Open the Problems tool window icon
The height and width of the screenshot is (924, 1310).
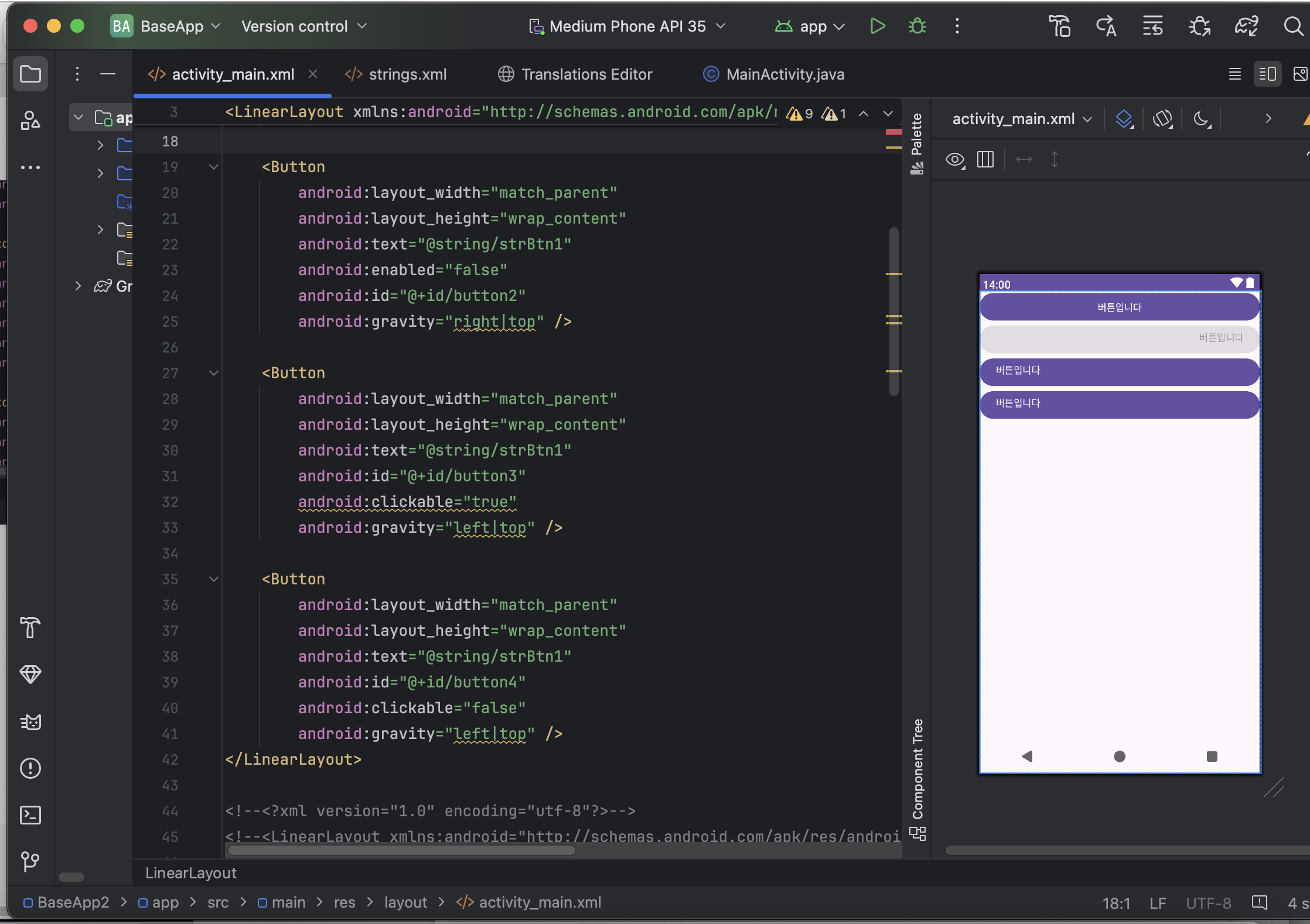pos(30,768)
